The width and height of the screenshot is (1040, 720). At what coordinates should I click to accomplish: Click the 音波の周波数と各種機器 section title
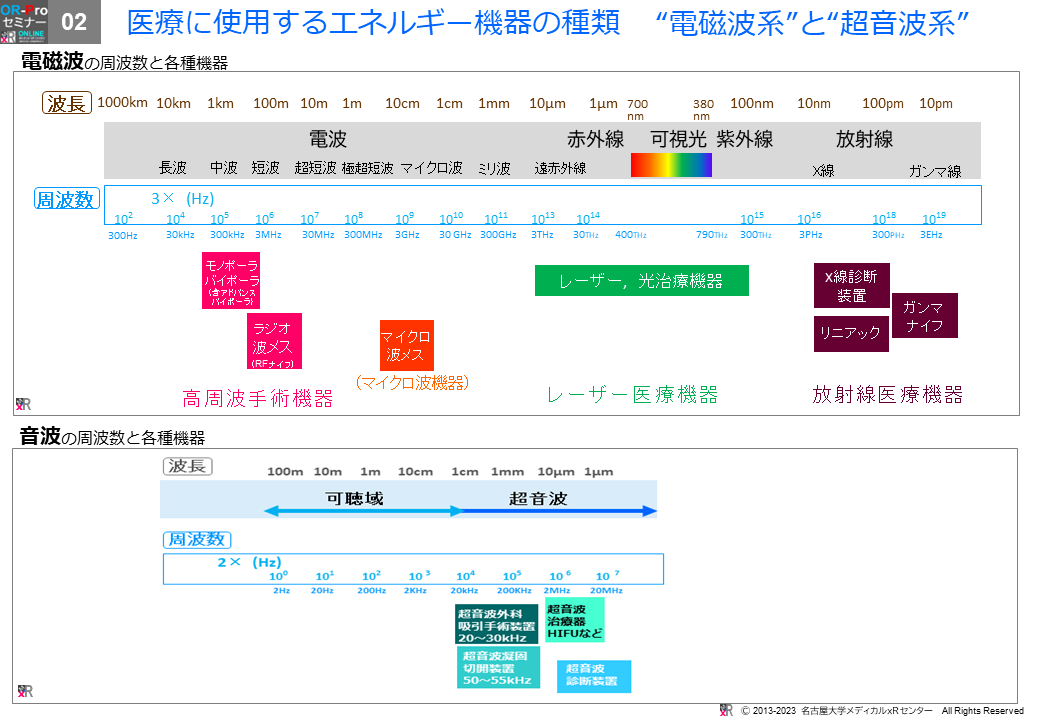tap(113, 436)
